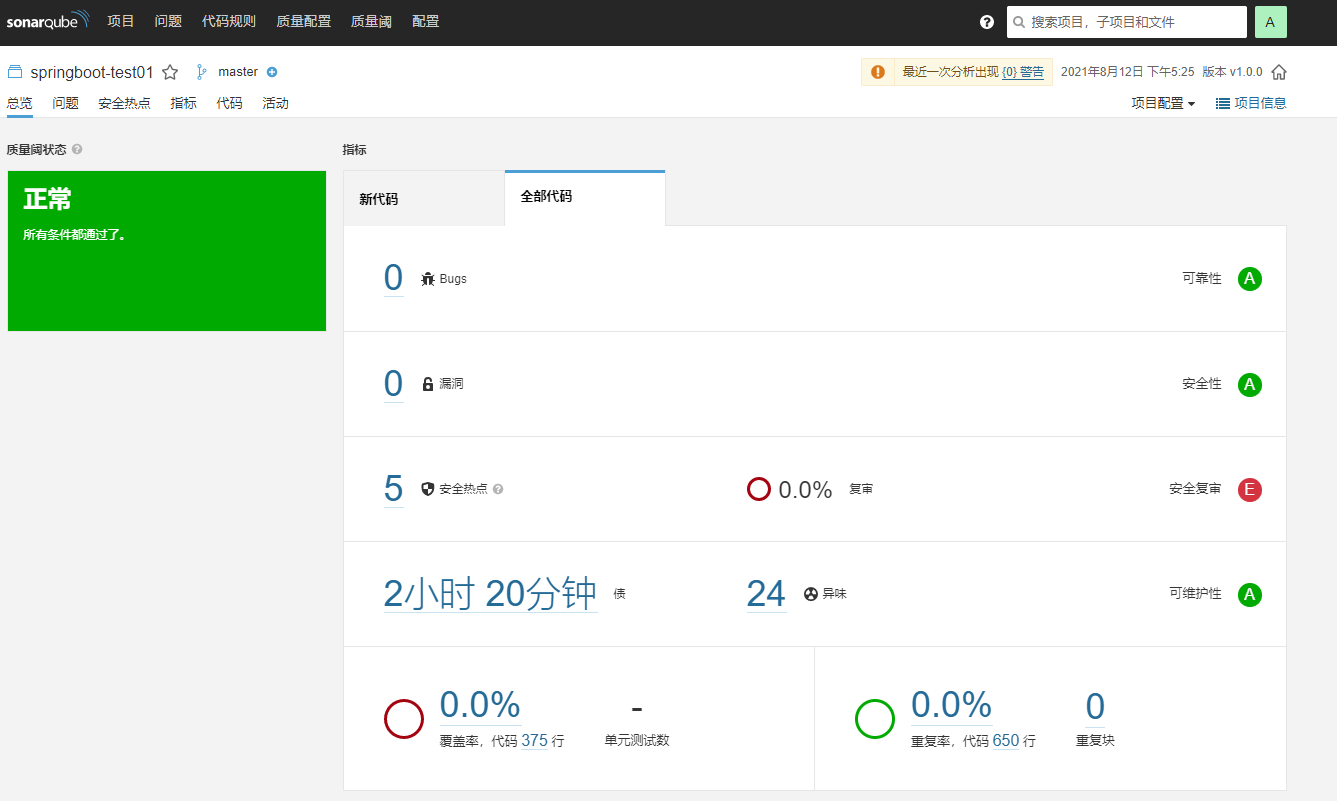Screen dimensions: 1337x801
Task: Open the user avatar A menu
Action: (x=1270, y=22)
